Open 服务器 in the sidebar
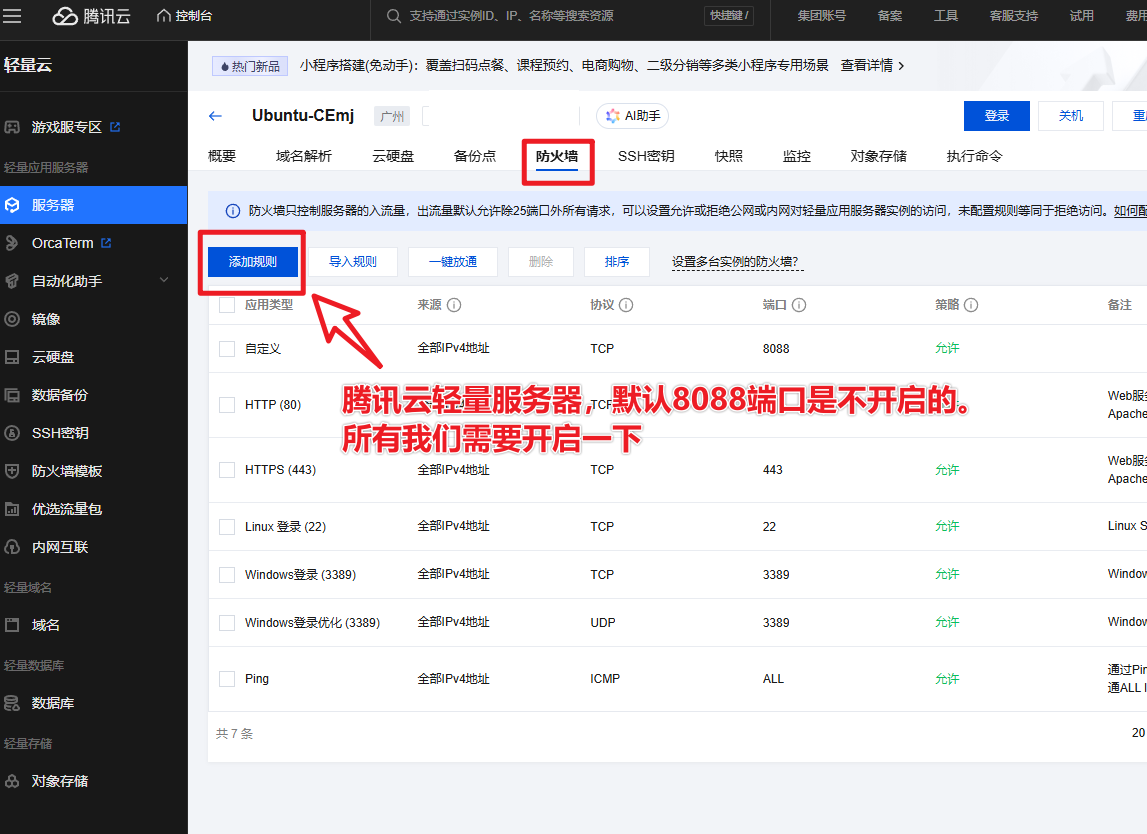The width and height of the screenshot is (1147, 834). pos(53,205)
